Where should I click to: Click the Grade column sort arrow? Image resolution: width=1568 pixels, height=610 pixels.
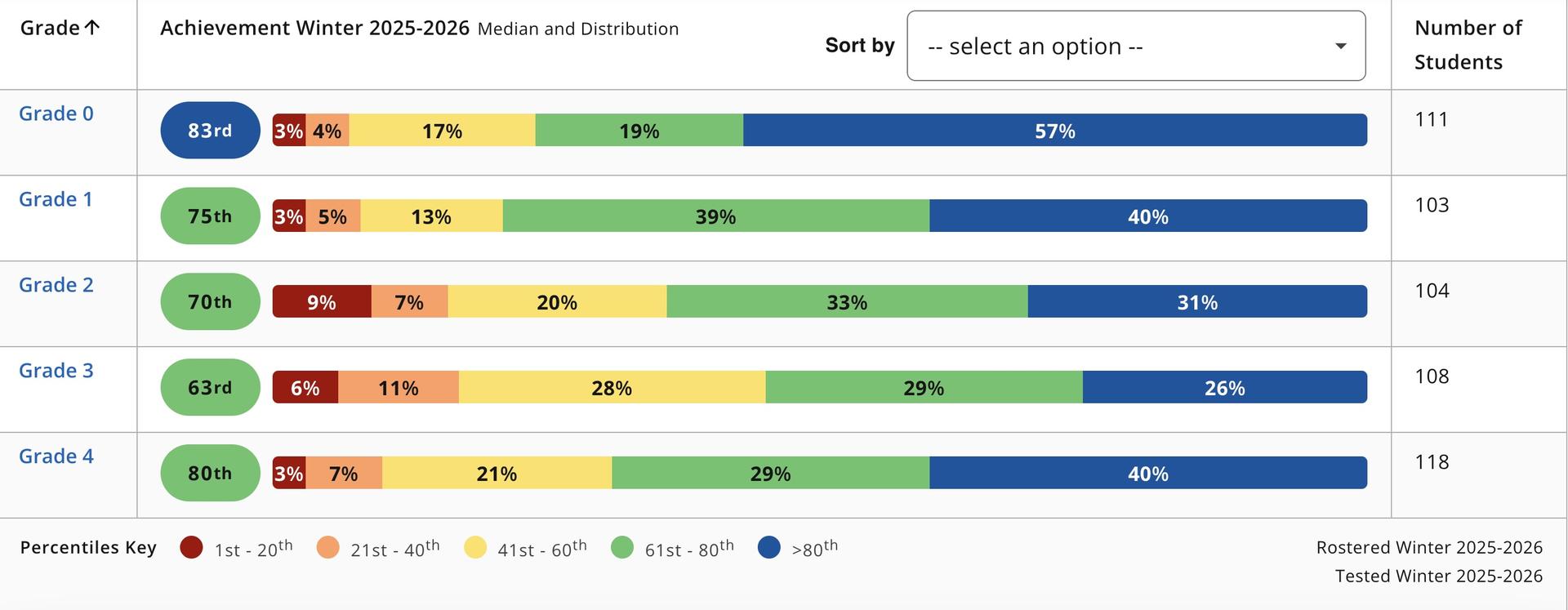click(92, 28)
